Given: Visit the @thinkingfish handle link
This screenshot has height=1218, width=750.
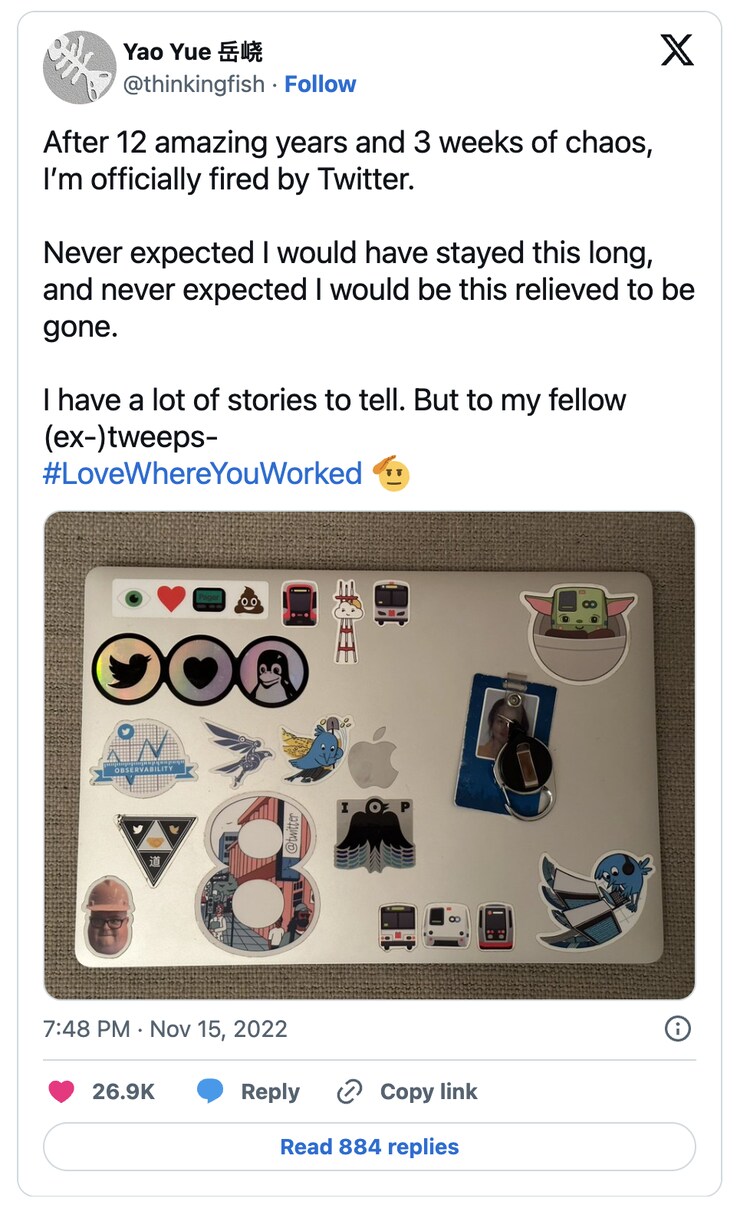Looking at the screenshot, I should click(194, 84).
